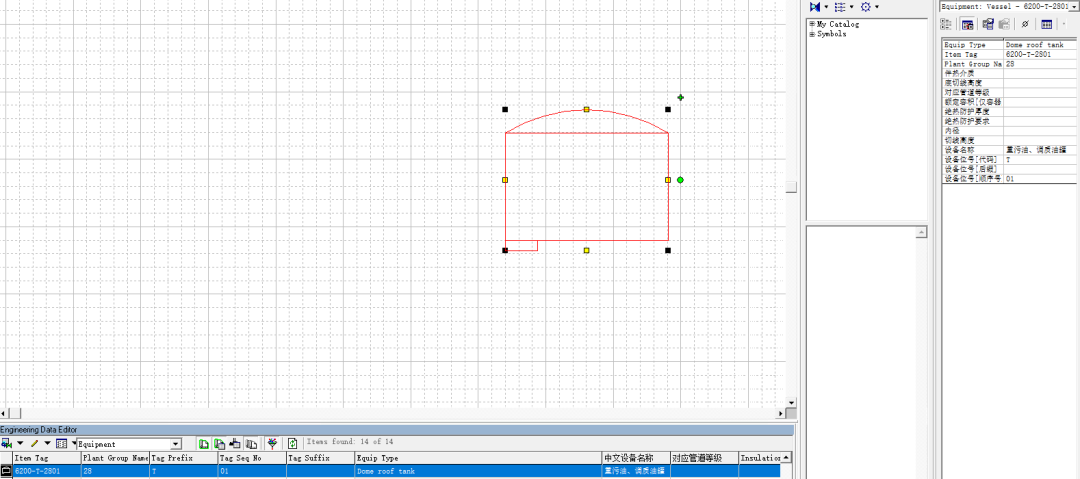Click the green rotation handle beside the tank
Image resolution: width=1080 pixels, height=479 pixels.
[x=680, y=180]
